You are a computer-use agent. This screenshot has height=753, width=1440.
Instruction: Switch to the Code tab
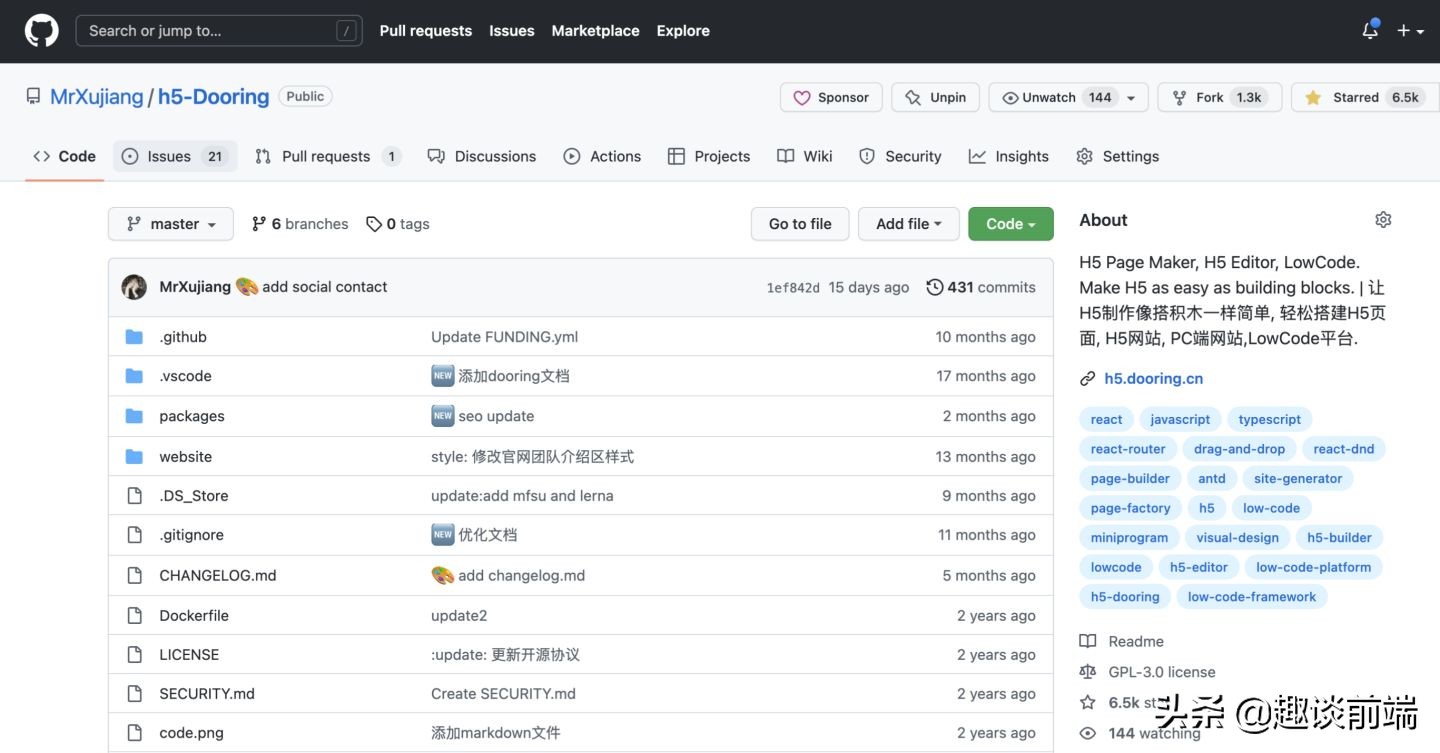[65, 156]
